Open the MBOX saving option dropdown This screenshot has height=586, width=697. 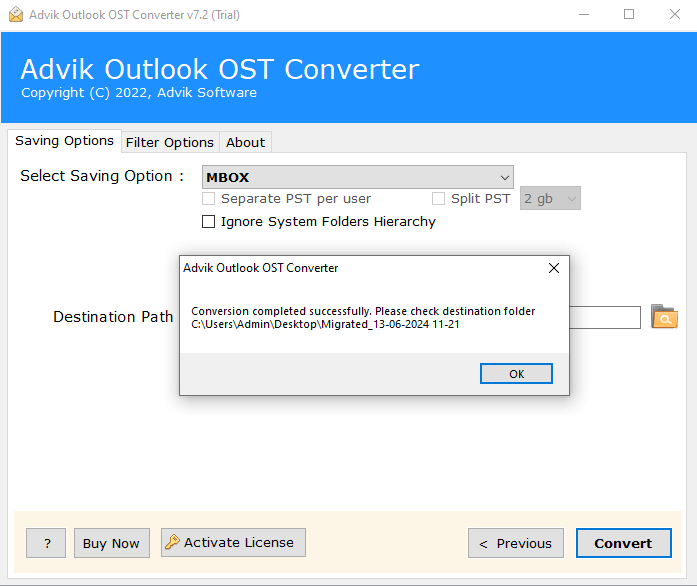coord(357,177)
